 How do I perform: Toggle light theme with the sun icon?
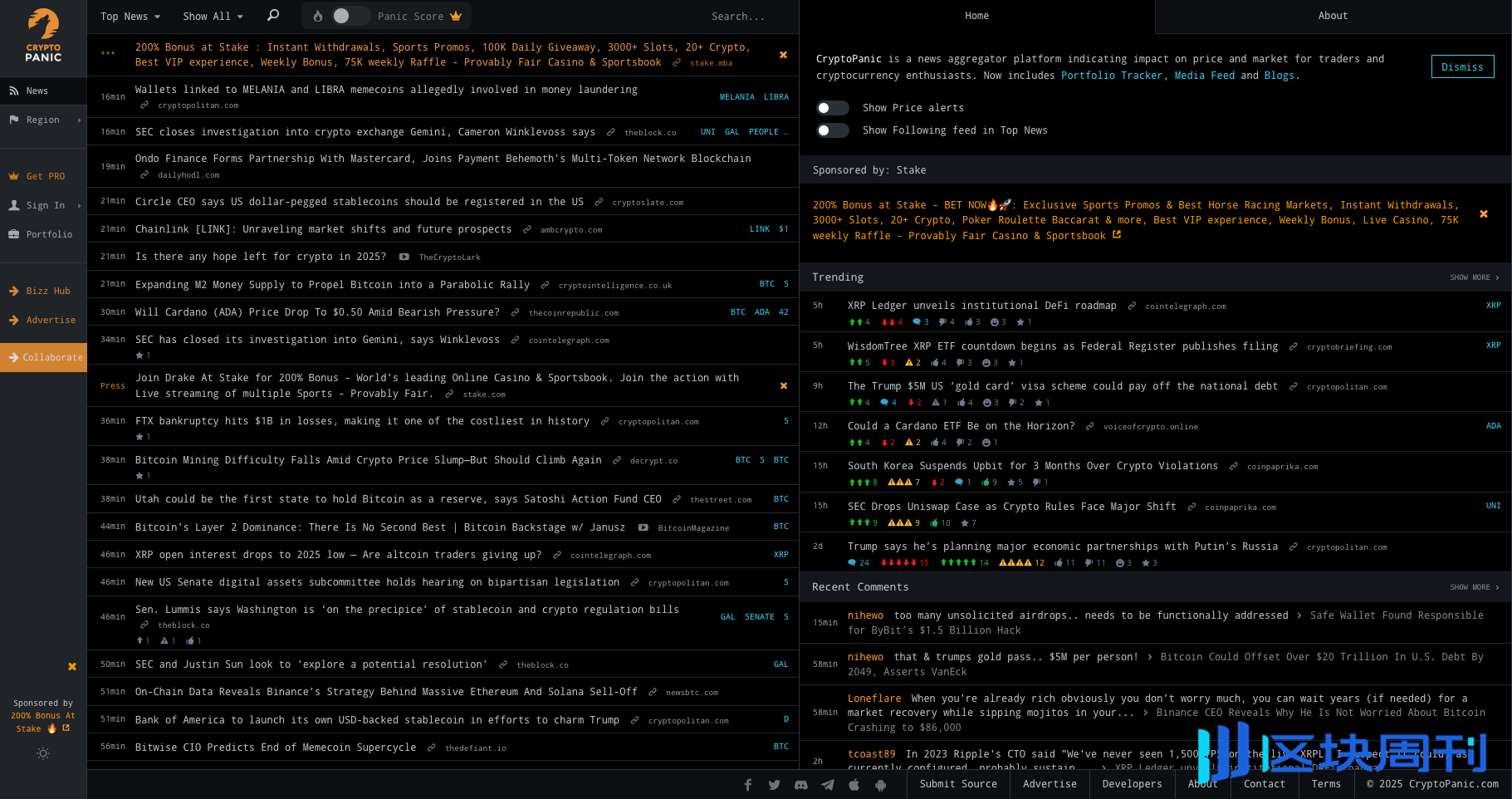click(x=43, y=753)
